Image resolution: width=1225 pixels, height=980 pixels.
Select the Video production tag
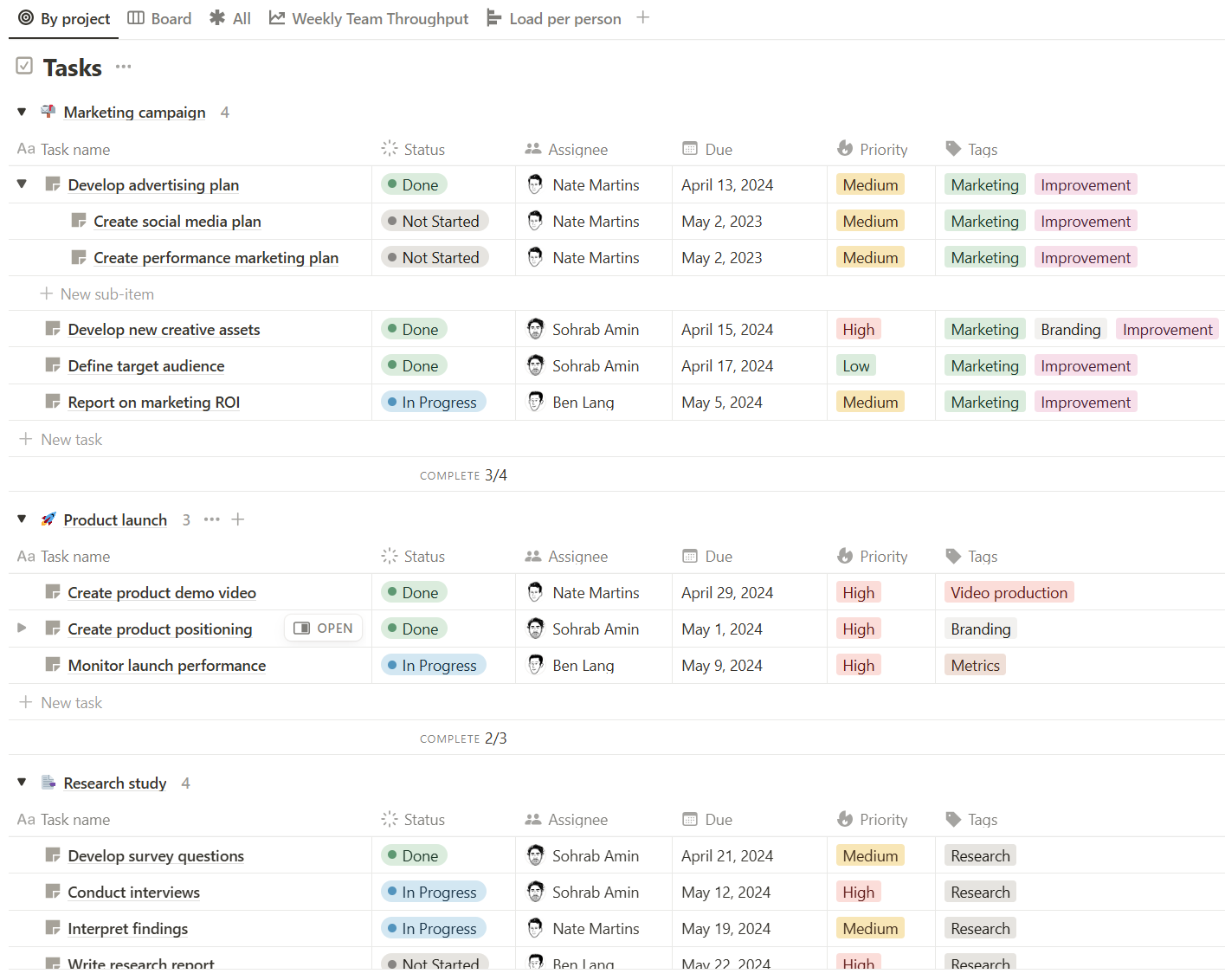[x=1009, y=593]
